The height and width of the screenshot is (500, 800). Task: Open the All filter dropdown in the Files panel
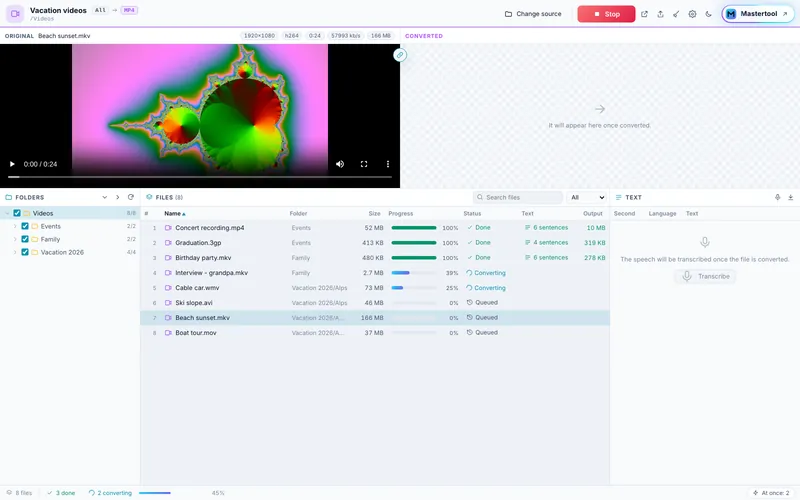(587, 197)
